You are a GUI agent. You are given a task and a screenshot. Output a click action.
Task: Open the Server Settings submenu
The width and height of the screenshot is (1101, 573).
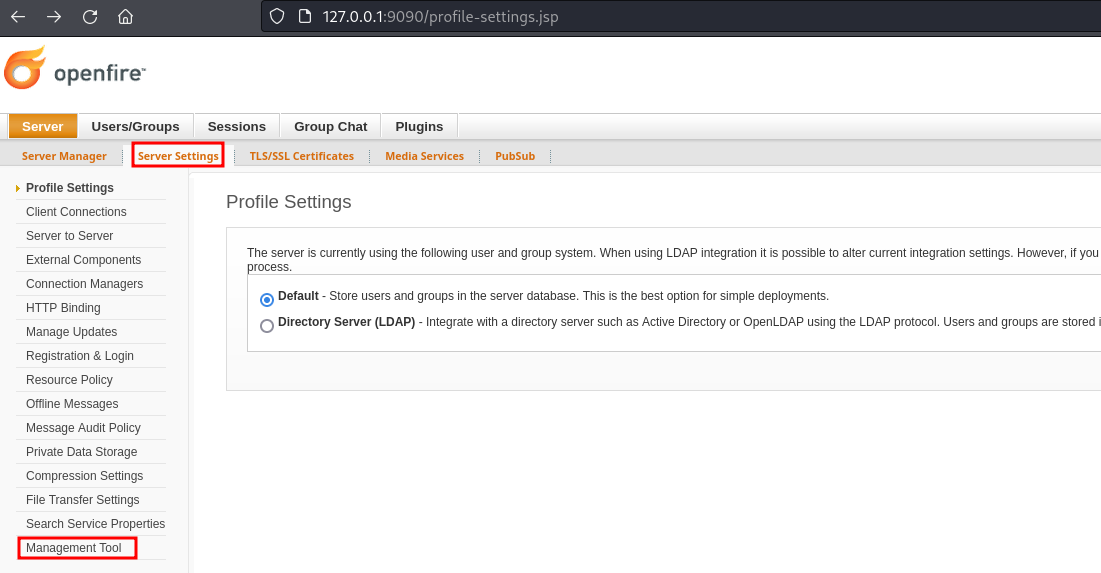tap(178, 156)
